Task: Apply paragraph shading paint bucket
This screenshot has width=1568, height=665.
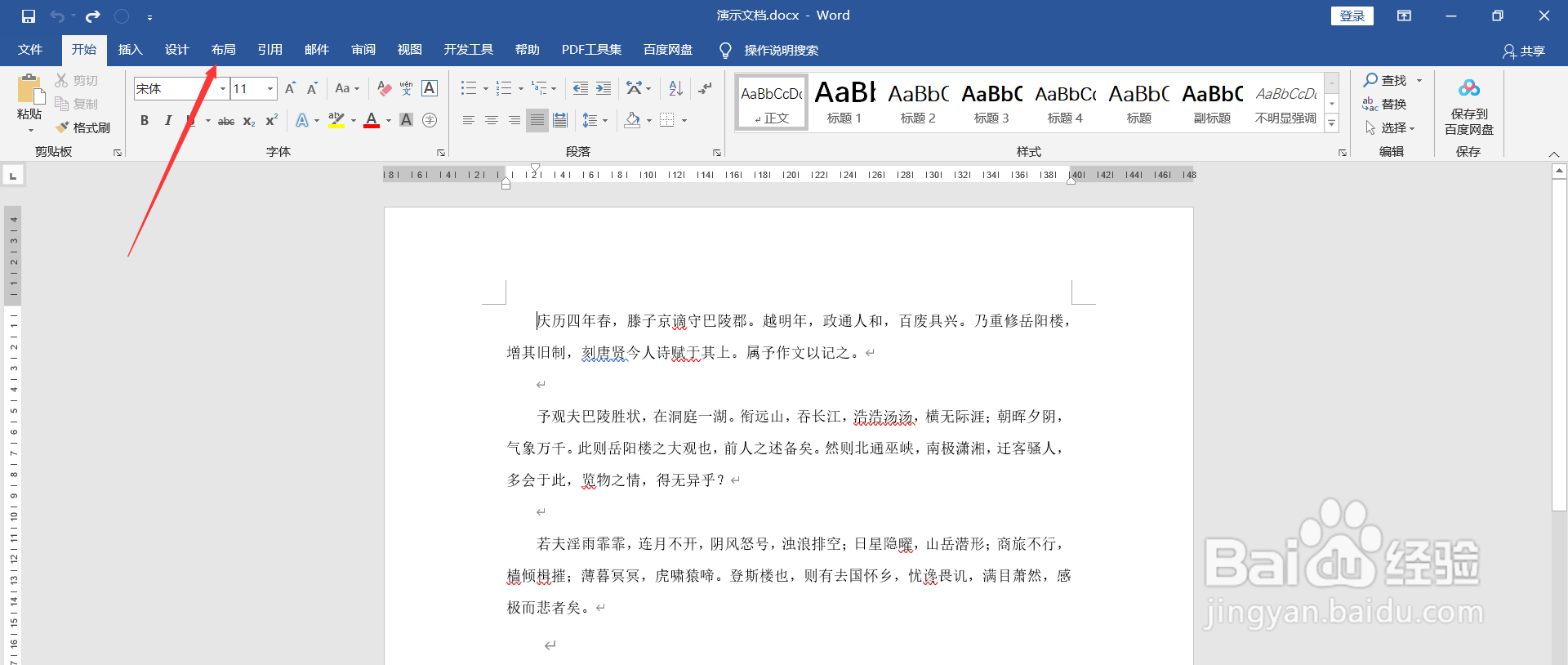Action: [x=632, y=121]
